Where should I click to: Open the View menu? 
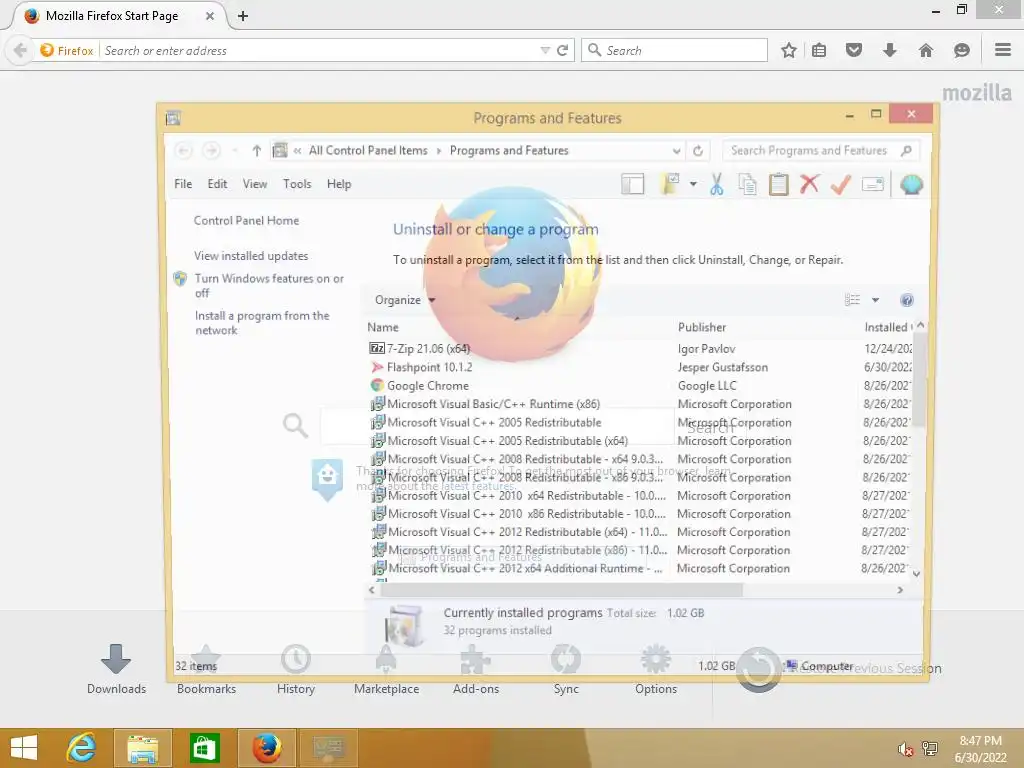point(255,184)
